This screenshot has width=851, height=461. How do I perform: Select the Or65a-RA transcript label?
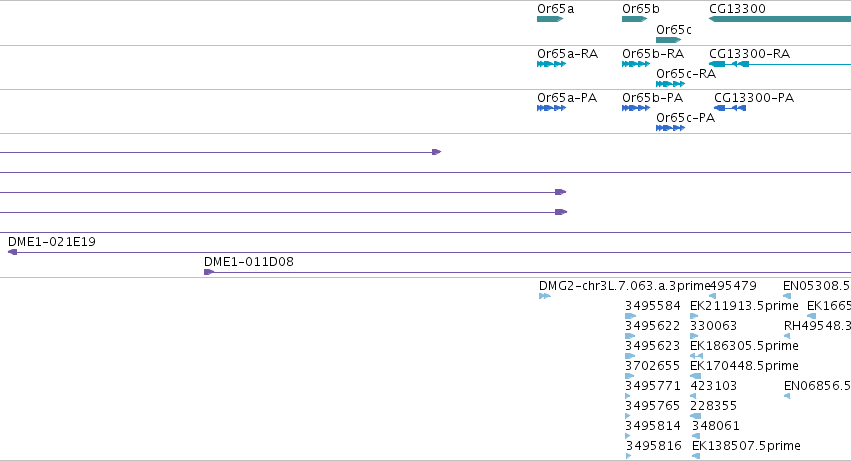[x=567, y=54]
